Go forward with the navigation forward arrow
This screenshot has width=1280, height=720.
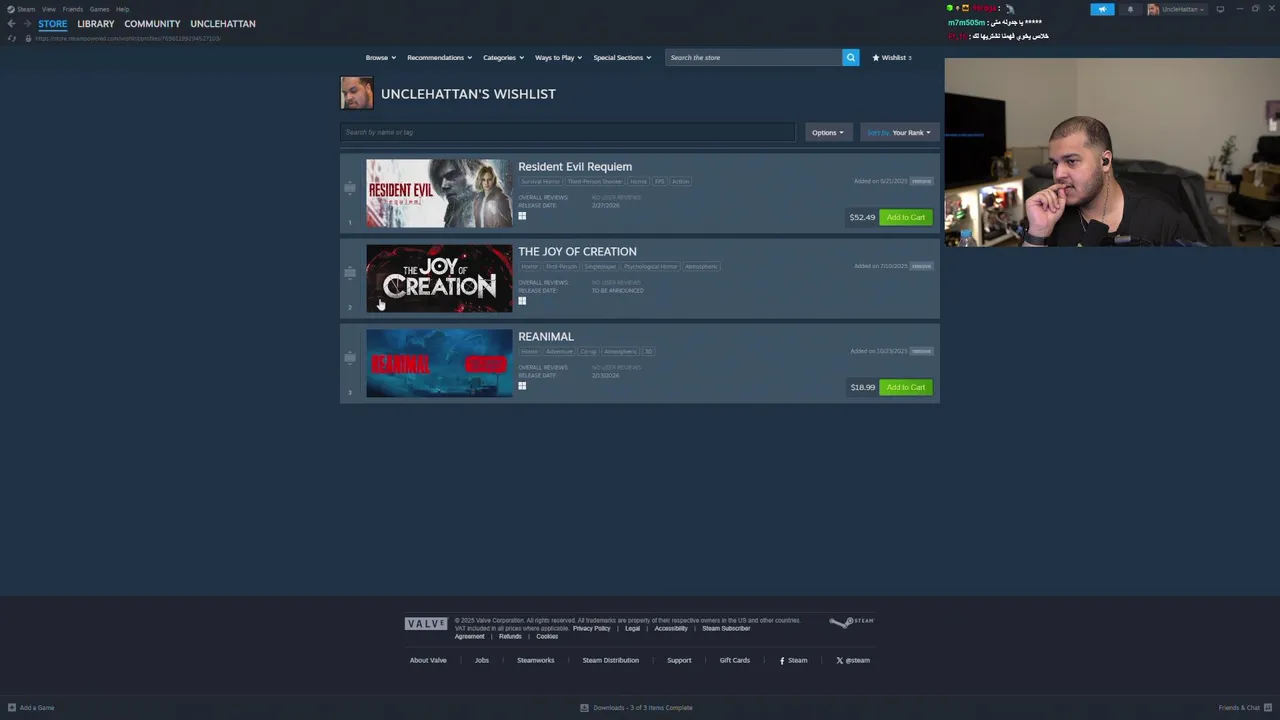[x=26, y=24]
